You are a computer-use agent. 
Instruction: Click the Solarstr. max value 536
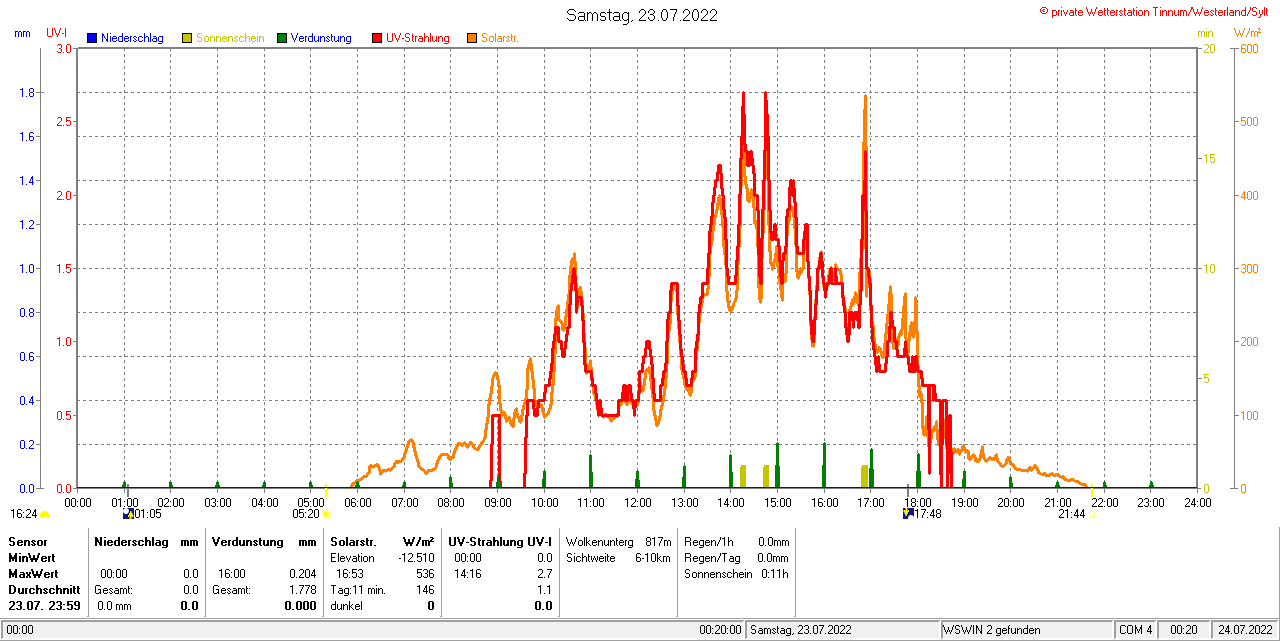(x=425, y=574)
